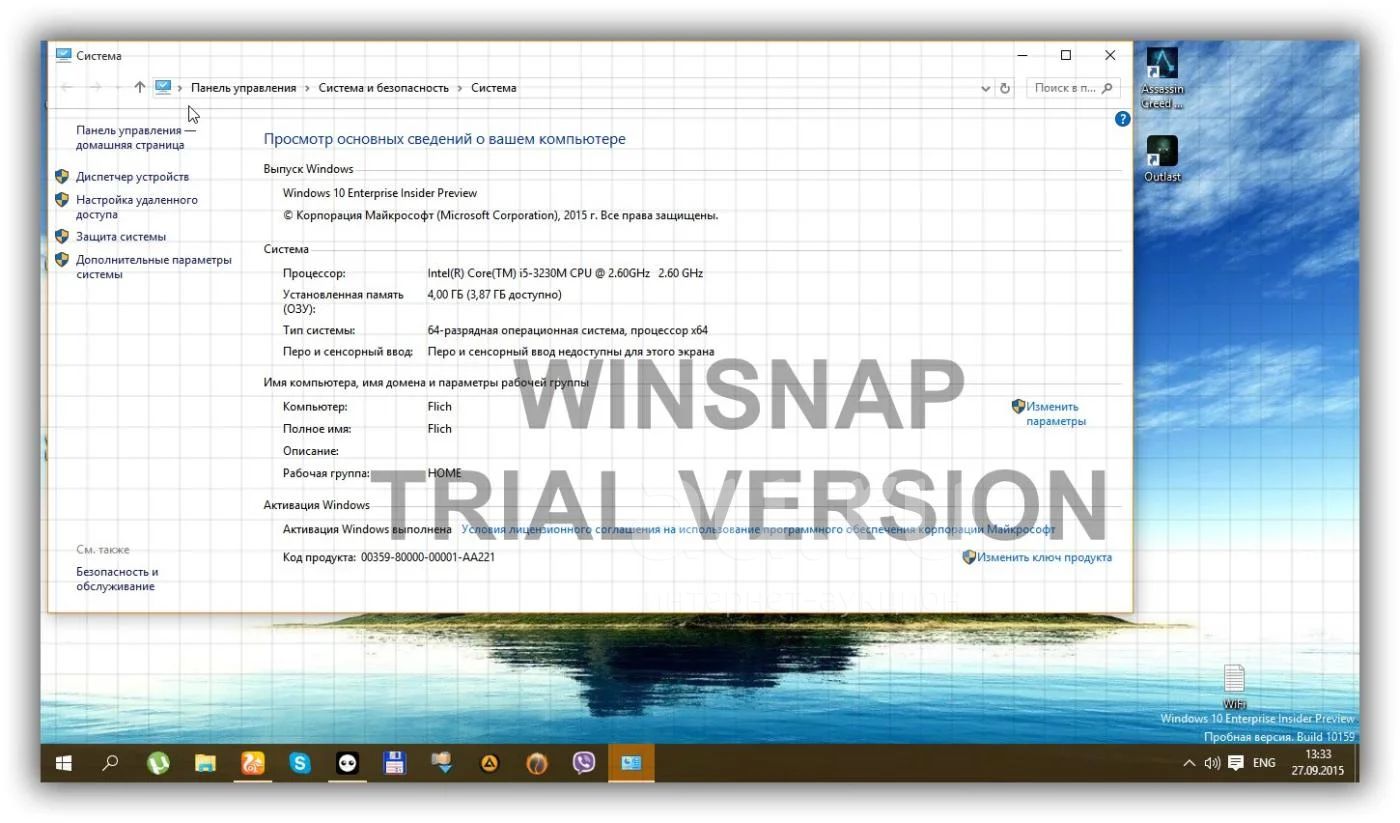Open Outlast desktop shortcut
This screenshot has width=1400, height=823.
tap(1162, 160)
